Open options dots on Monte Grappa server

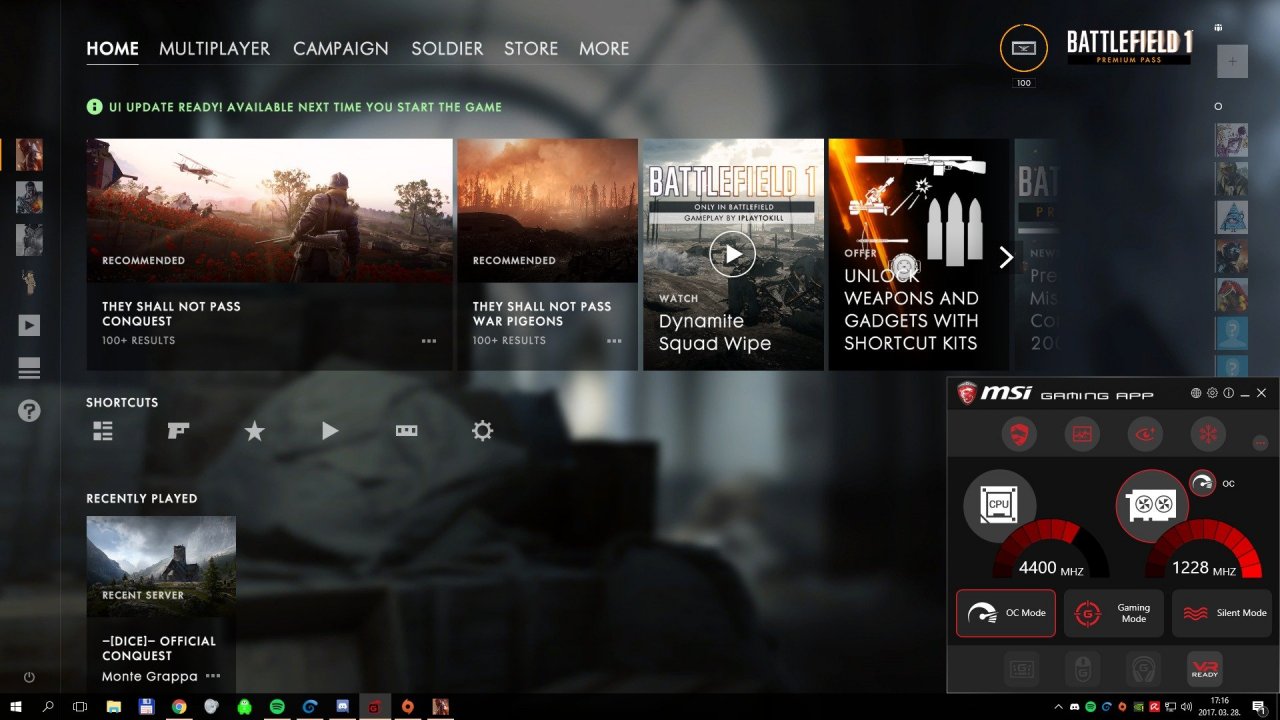213,676
